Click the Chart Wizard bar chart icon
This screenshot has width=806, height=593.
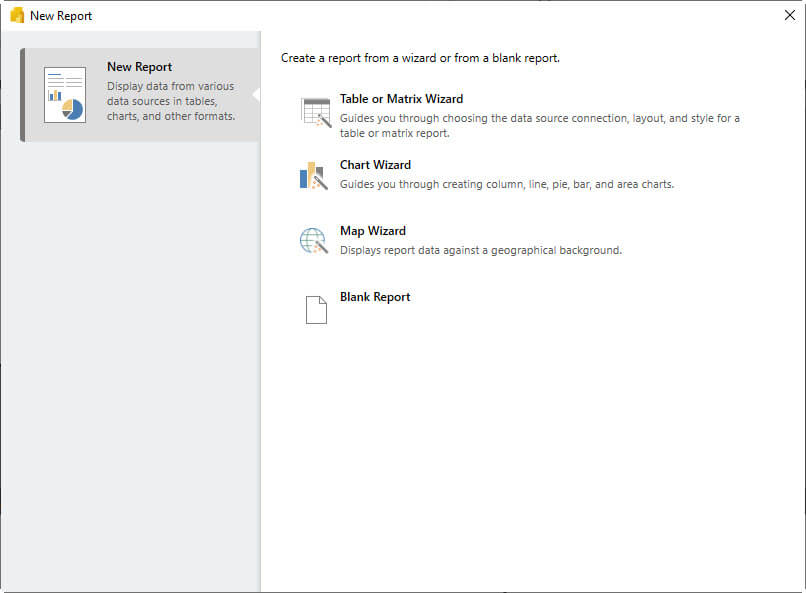pyautogui.click(x=313, y=176)
